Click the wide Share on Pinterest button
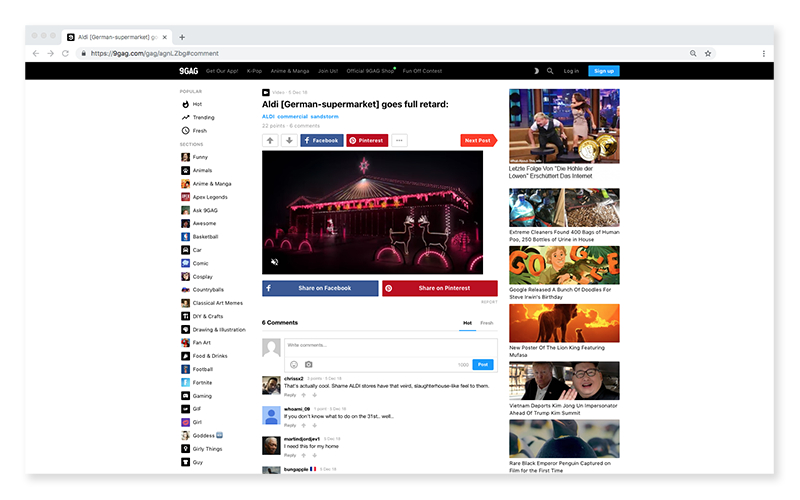 click(x=439, y=288)
